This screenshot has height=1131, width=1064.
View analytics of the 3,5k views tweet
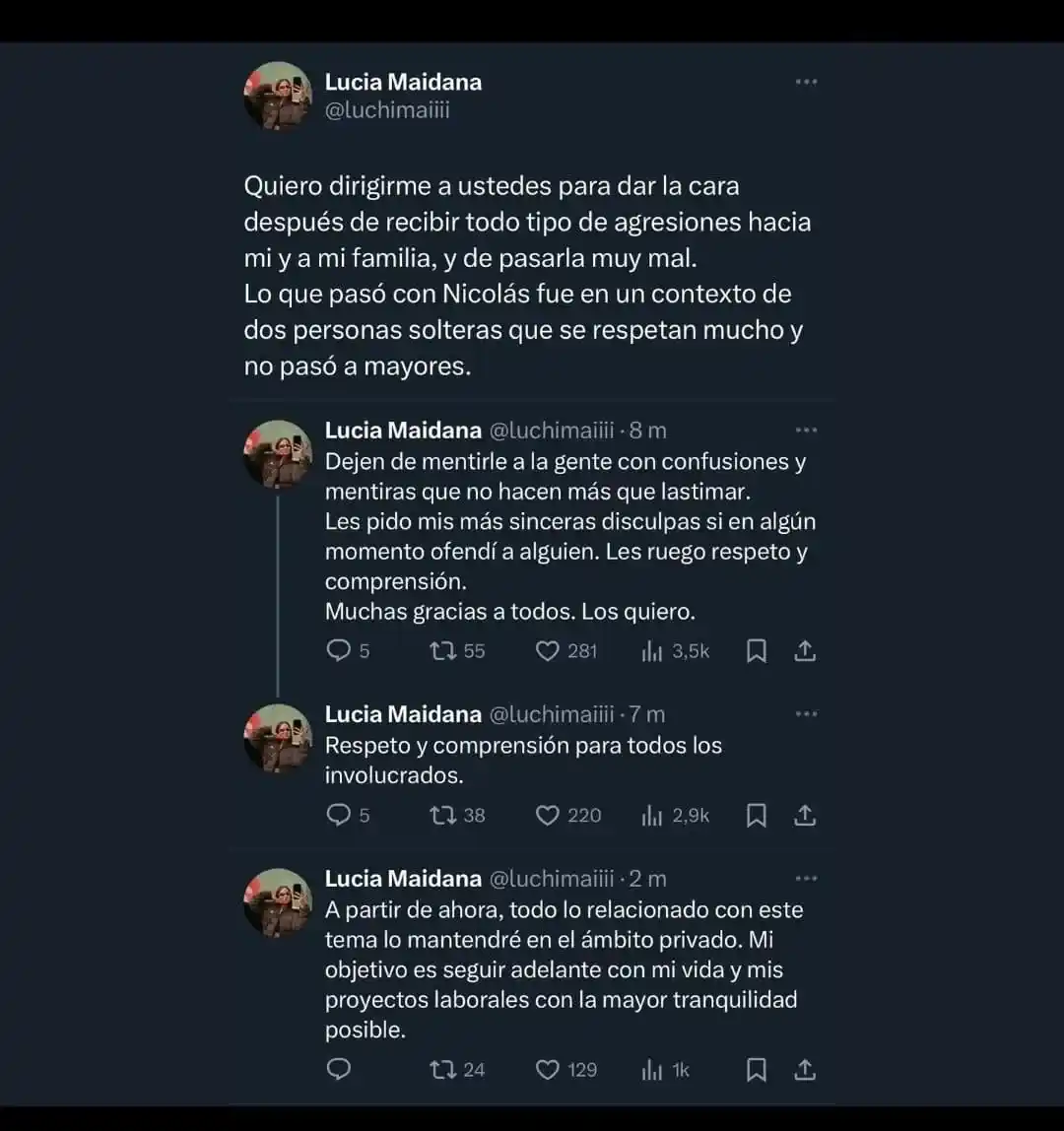click(652, 651)
